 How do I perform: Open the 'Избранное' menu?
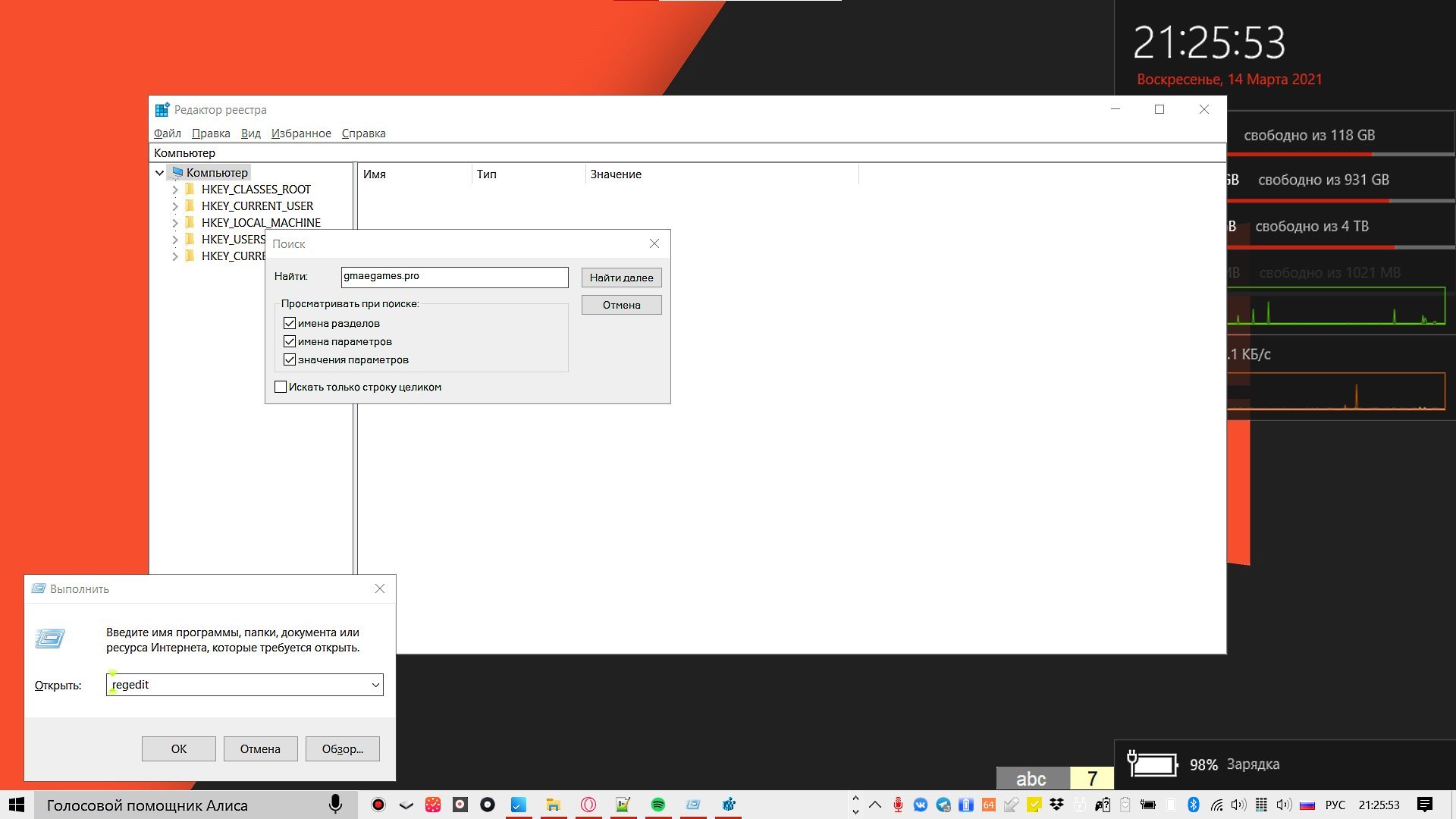301,133
